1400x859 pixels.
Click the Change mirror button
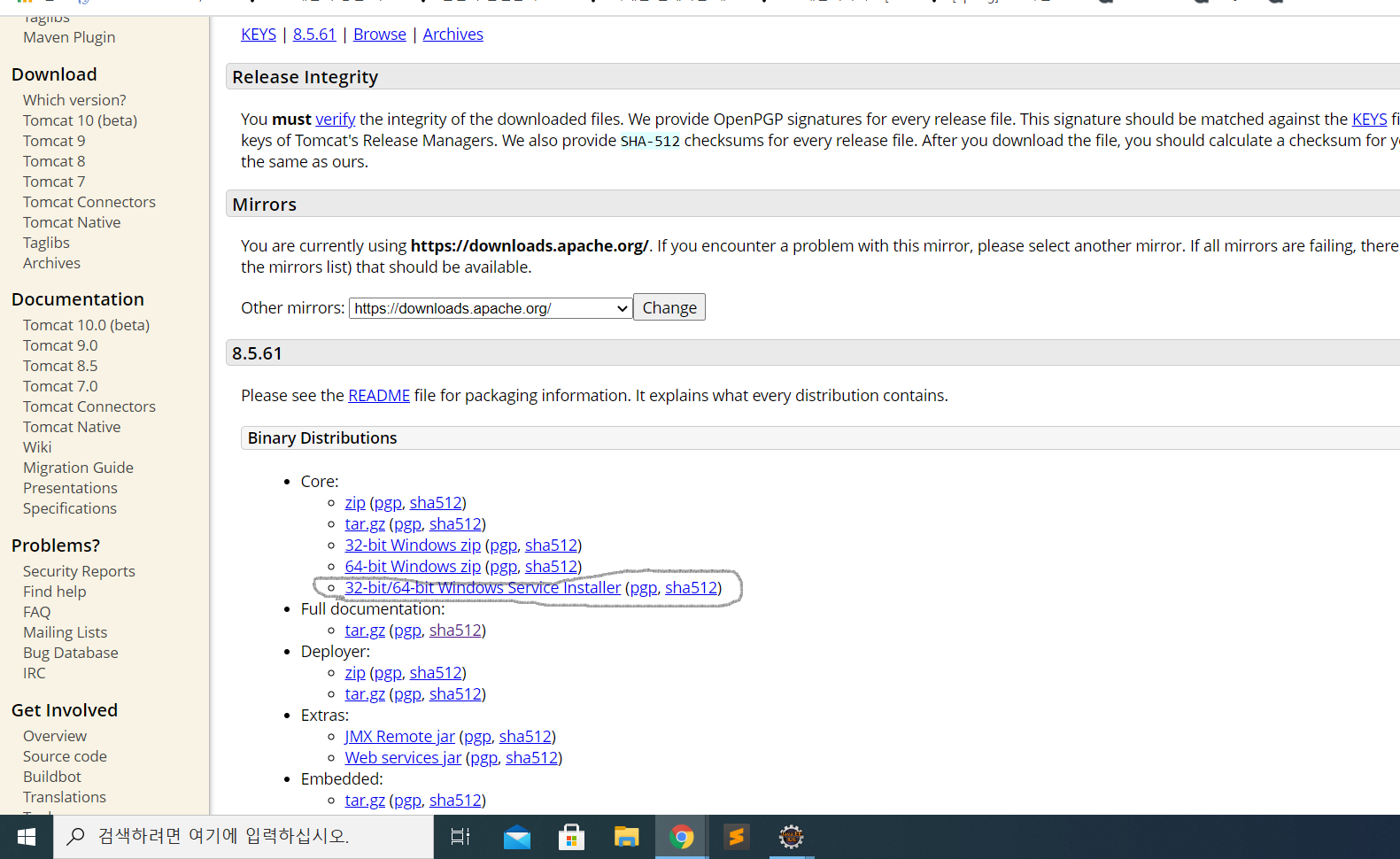coord(669,307)
